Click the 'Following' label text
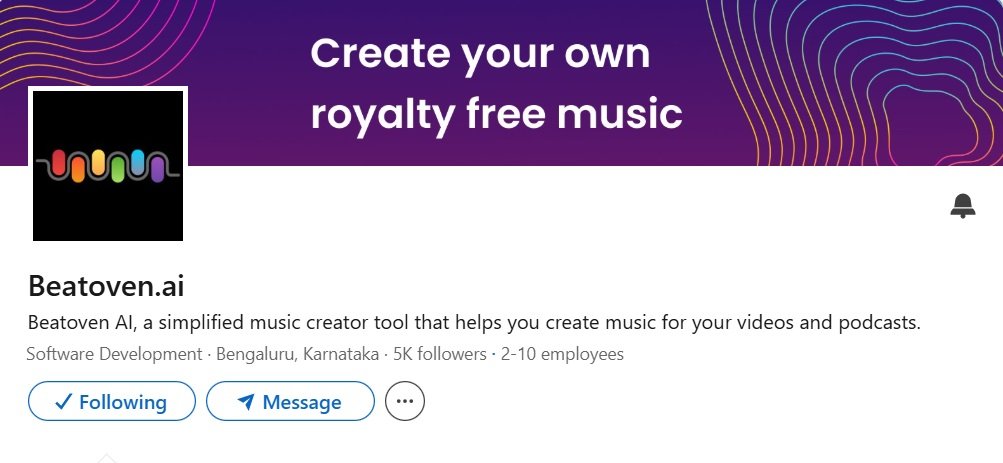The width and height of the screenshot is (1003, 463). coord(123,402)
